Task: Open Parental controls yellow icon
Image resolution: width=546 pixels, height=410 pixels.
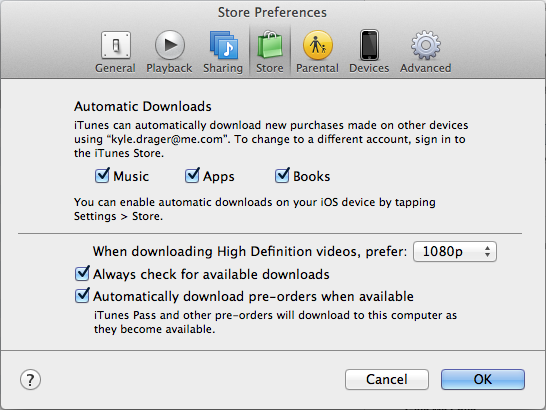Action: pos(318,45)
